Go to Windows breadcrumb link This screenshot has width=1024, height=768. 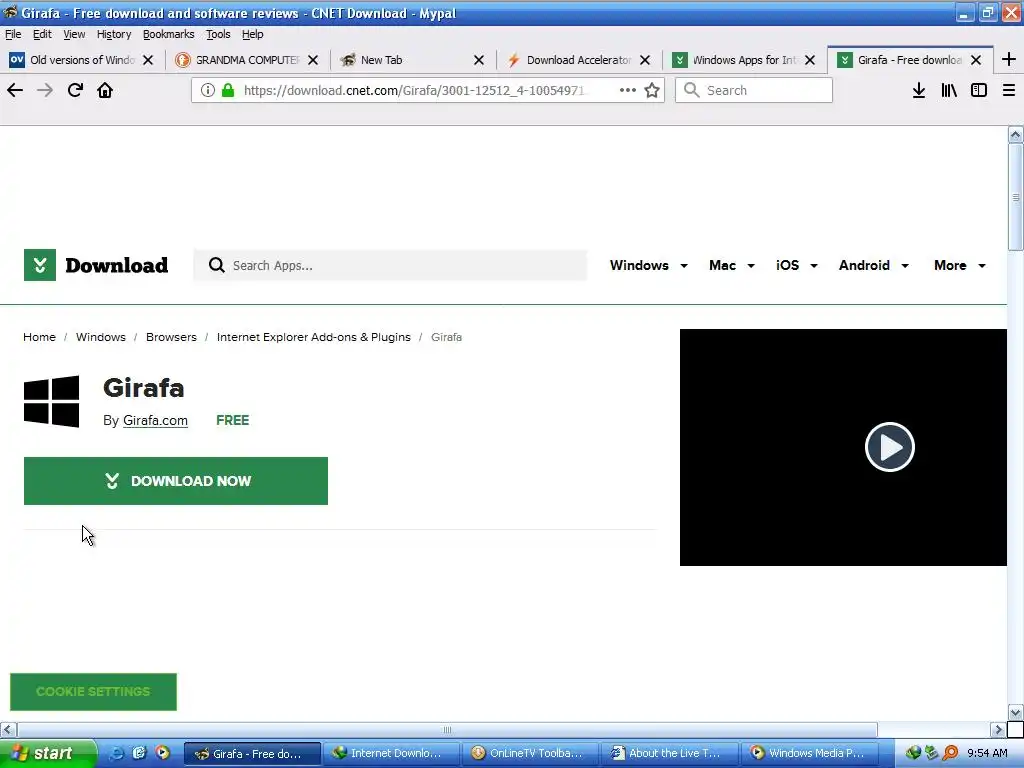(101, 337)
